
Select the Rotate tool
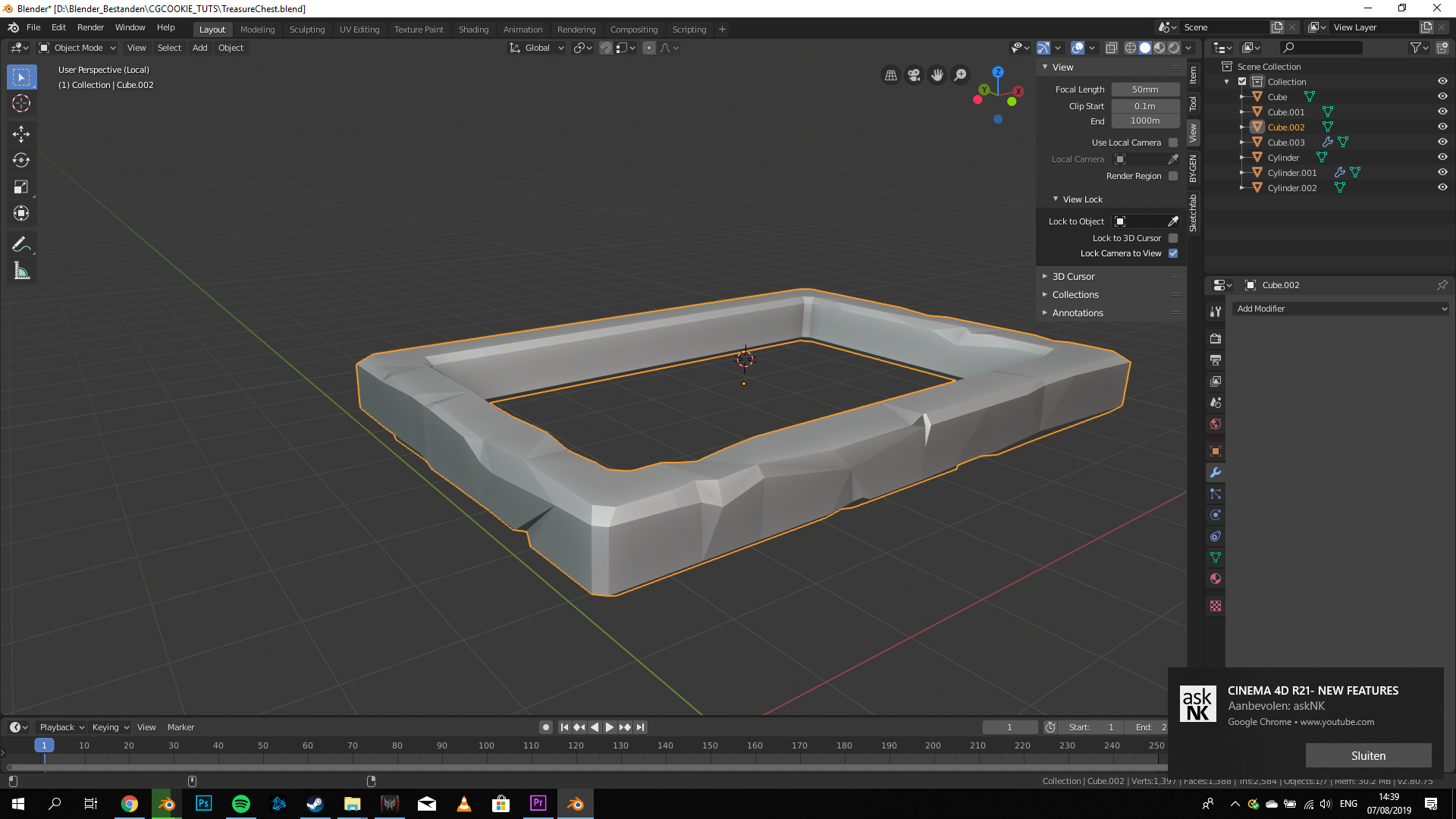(21, 160)
